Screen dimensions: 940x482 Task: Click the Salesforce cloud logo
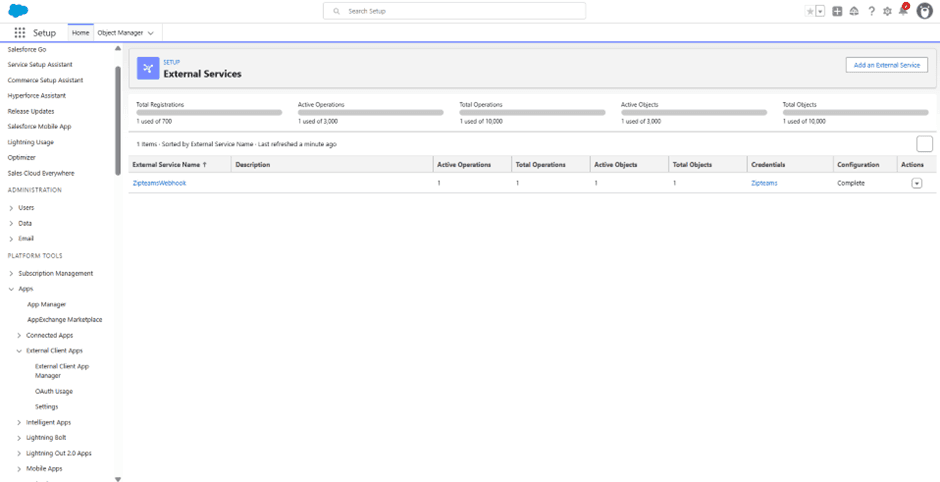pos(18,10)
